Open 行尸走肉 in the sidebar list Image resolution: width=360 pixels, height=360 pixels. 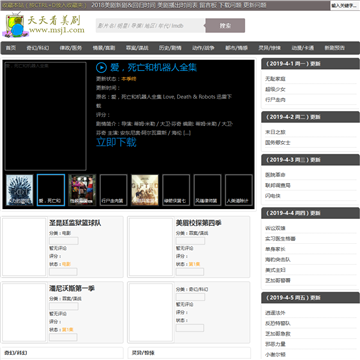[x=275, y=100]
